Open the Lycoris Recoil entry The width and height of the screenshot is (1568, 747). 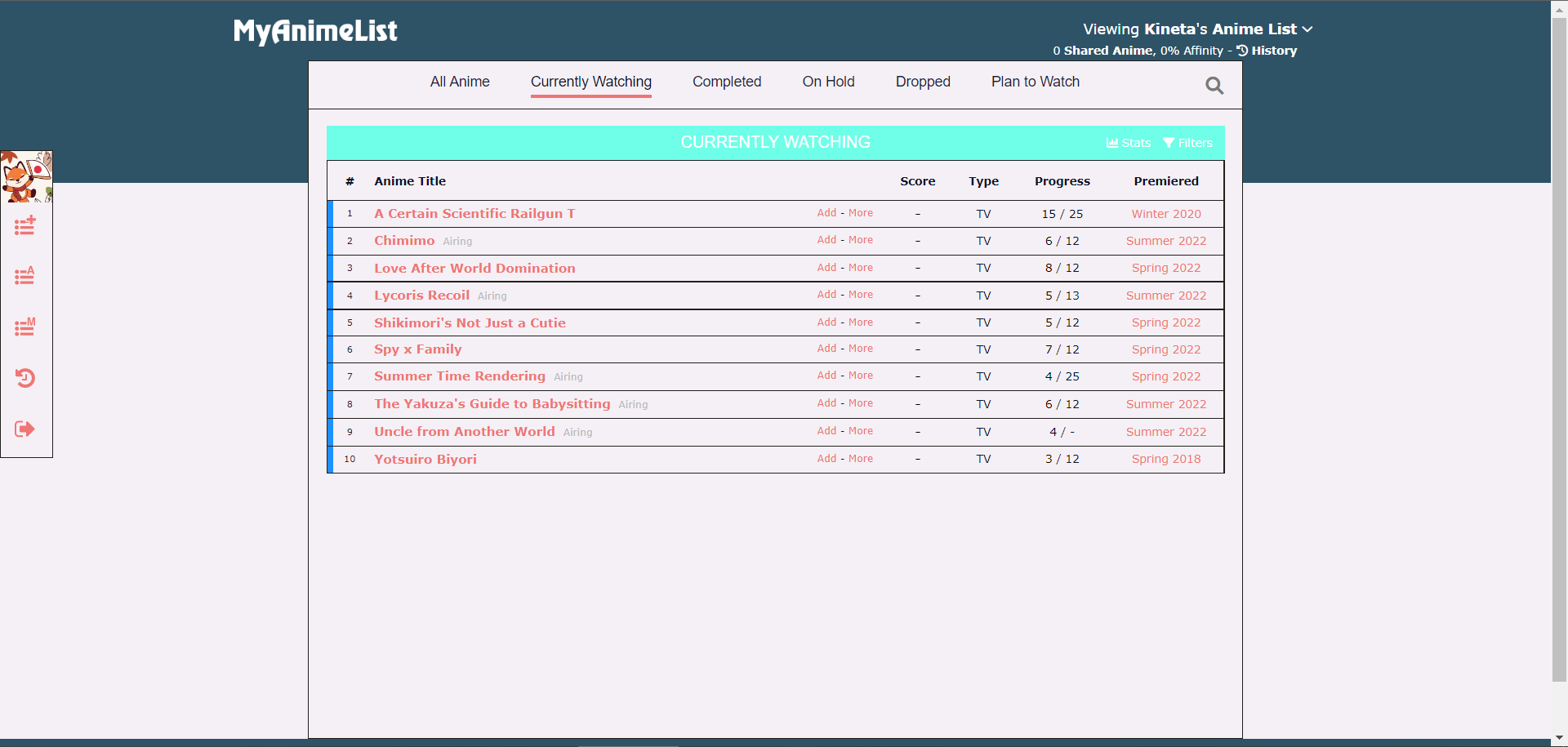(x=421, y=296)
